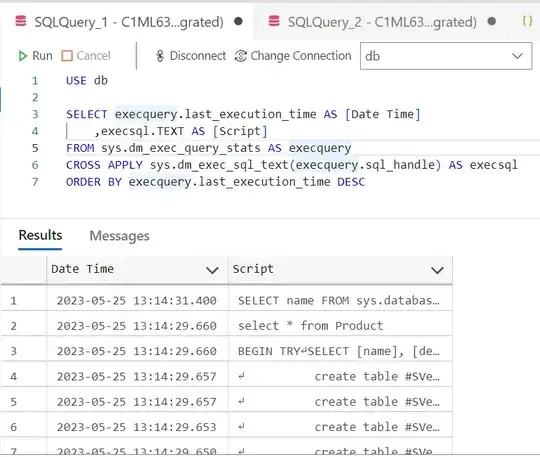The image size is (540, 457).
Task: Select result row number 4
Action: click(13, 376)
